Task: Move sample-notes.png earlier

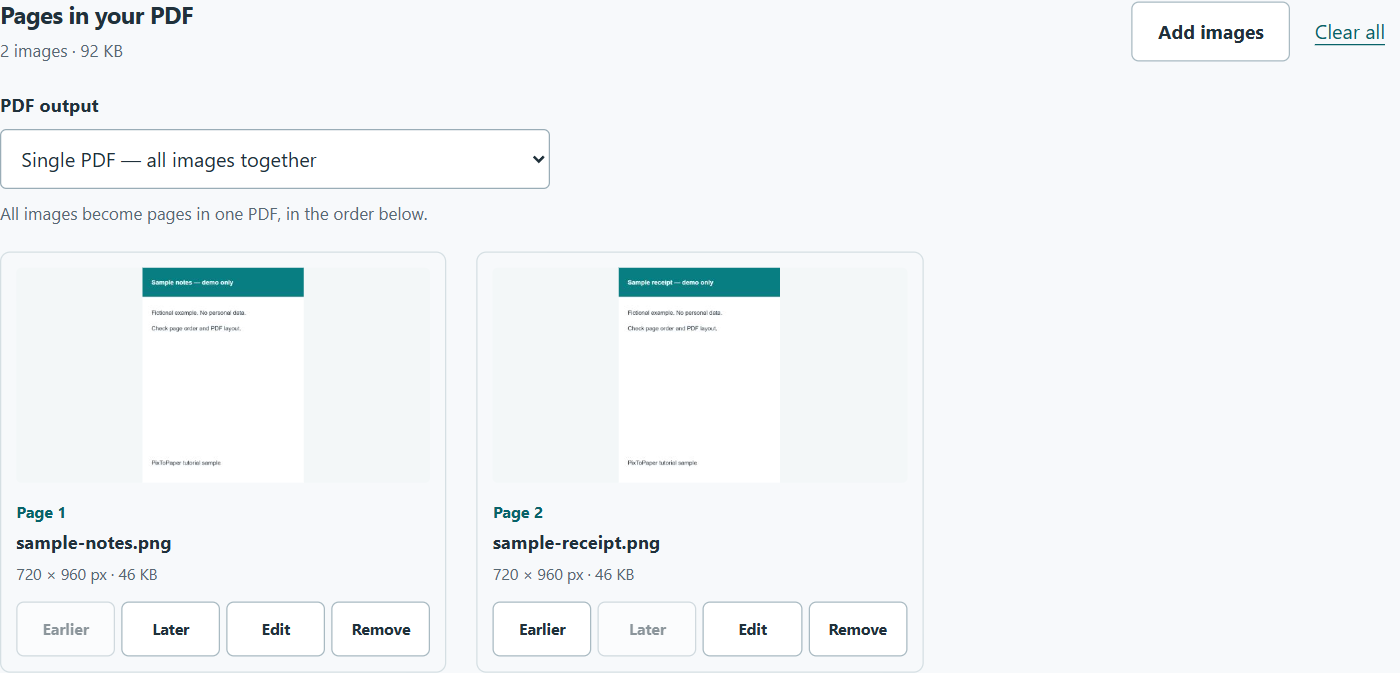Action: (x=66, y=629)
